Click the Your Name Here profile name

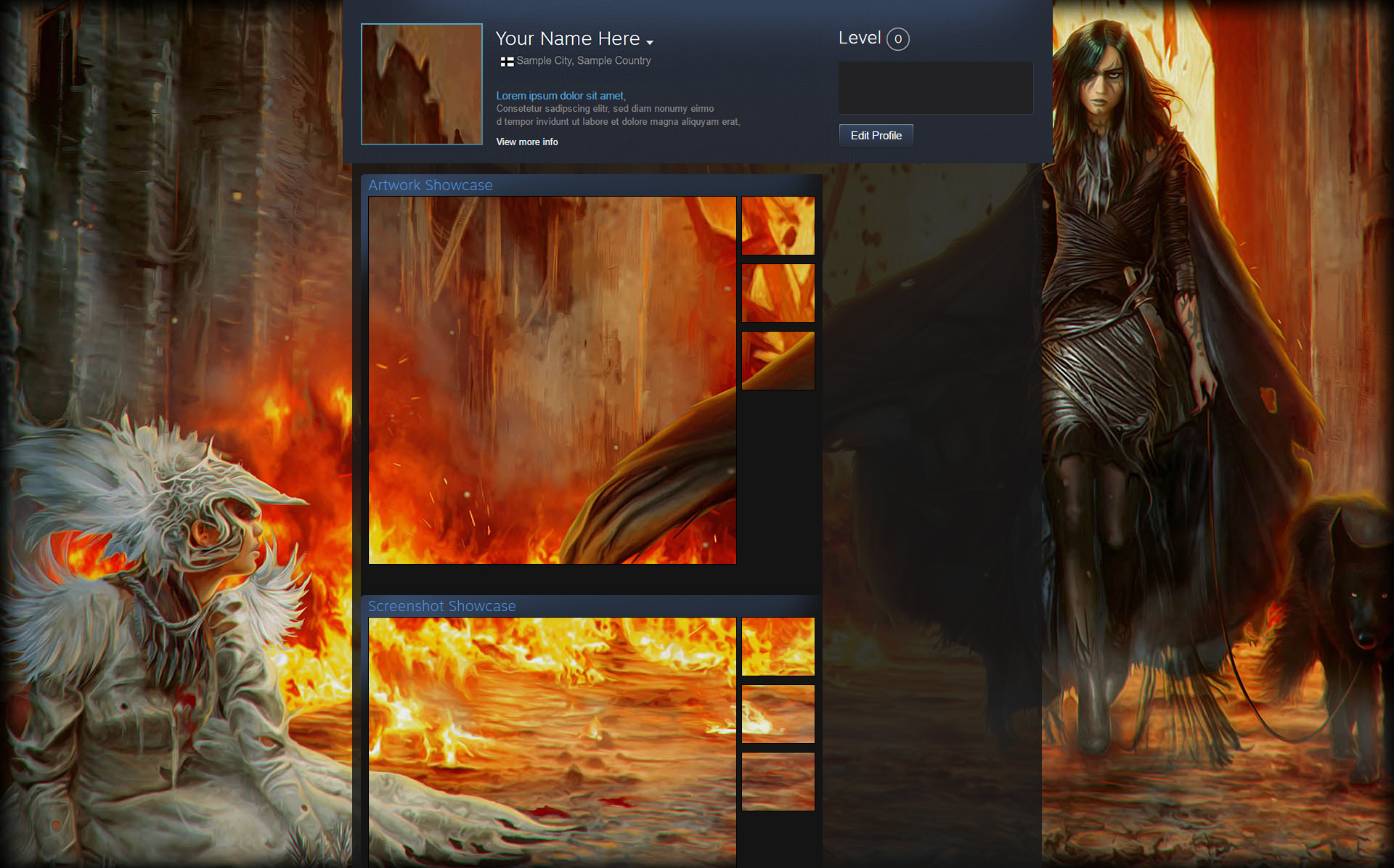point(567,38)
